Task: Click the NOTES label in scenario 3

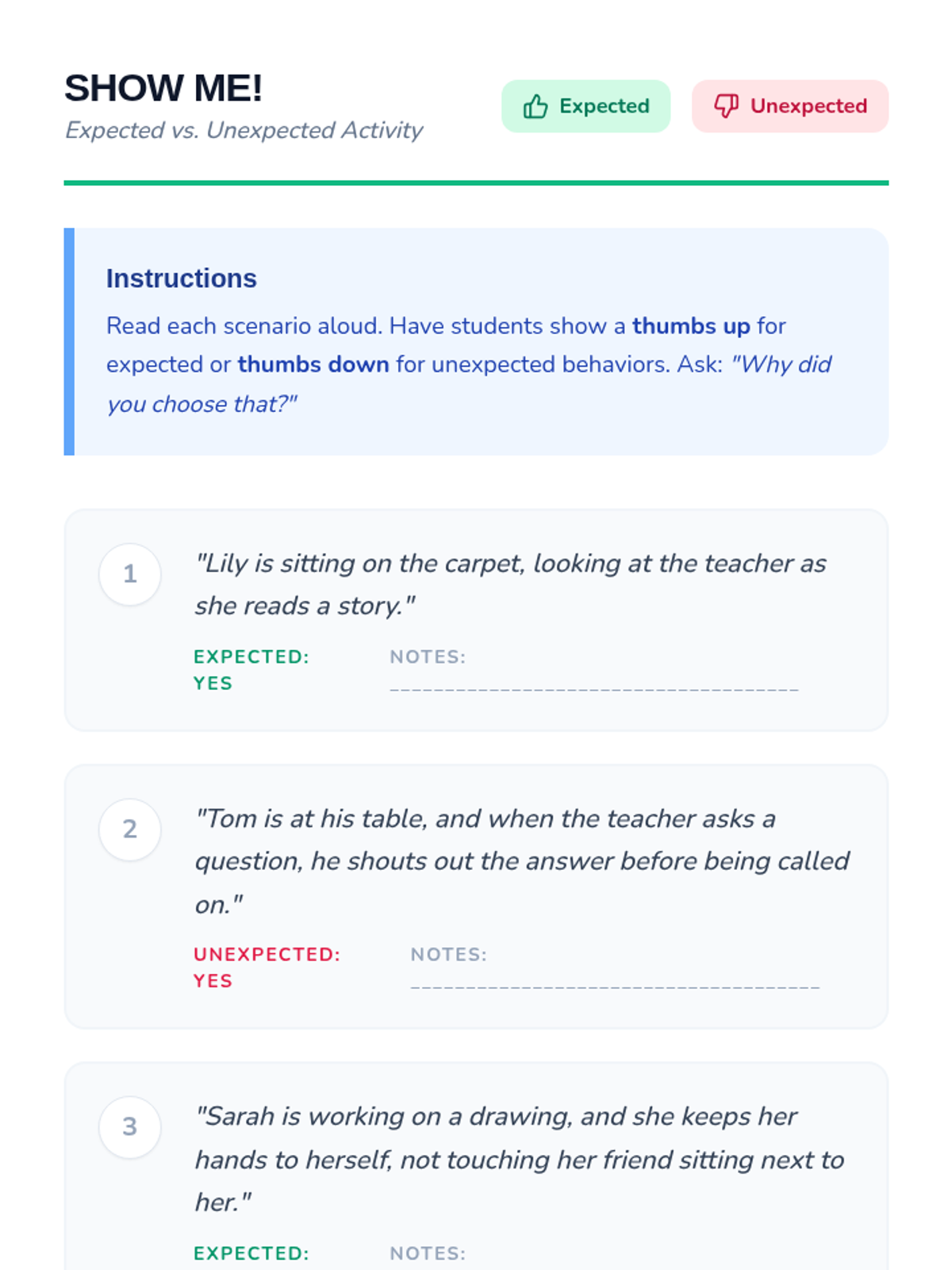Action: tap(428, 1253)
